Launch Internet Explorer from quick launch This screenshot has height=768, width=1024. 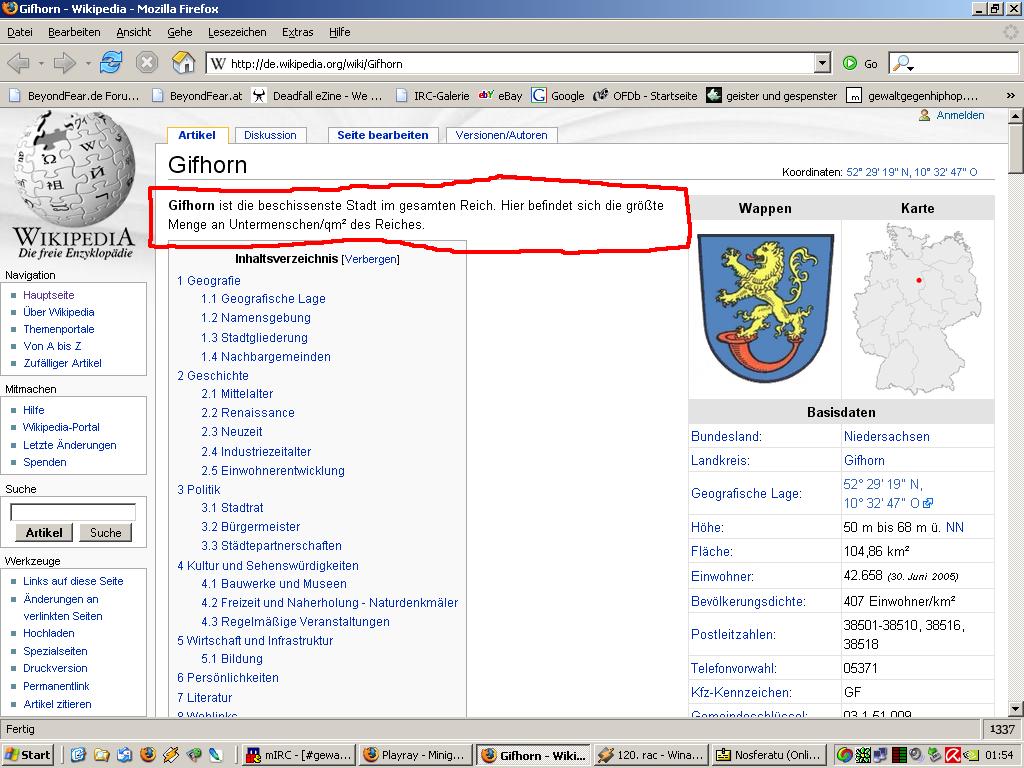[x=78, y=755]
